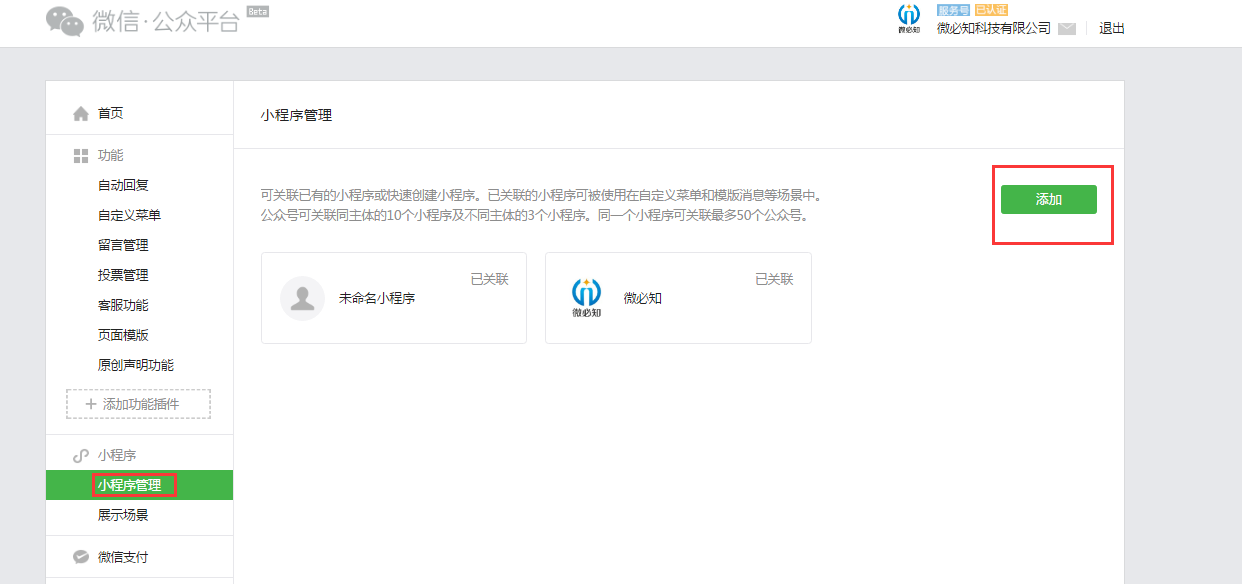The width and height of the screenshot is (1242, 584).
Task: Click the 未命名小程序 default avatar
Action: coord(302,298)
